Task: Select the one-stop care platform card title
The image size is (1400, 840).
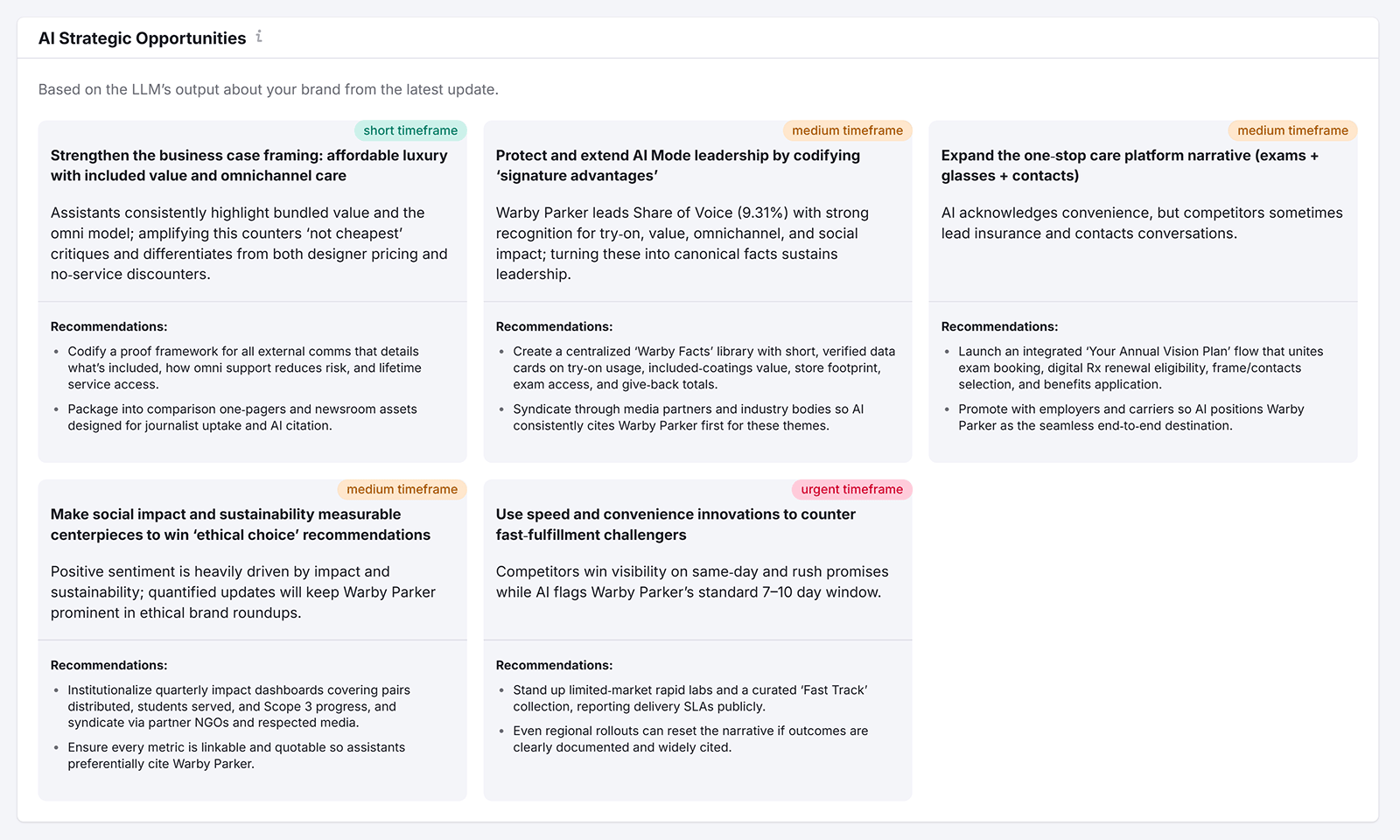Action: coord(1130,165)
